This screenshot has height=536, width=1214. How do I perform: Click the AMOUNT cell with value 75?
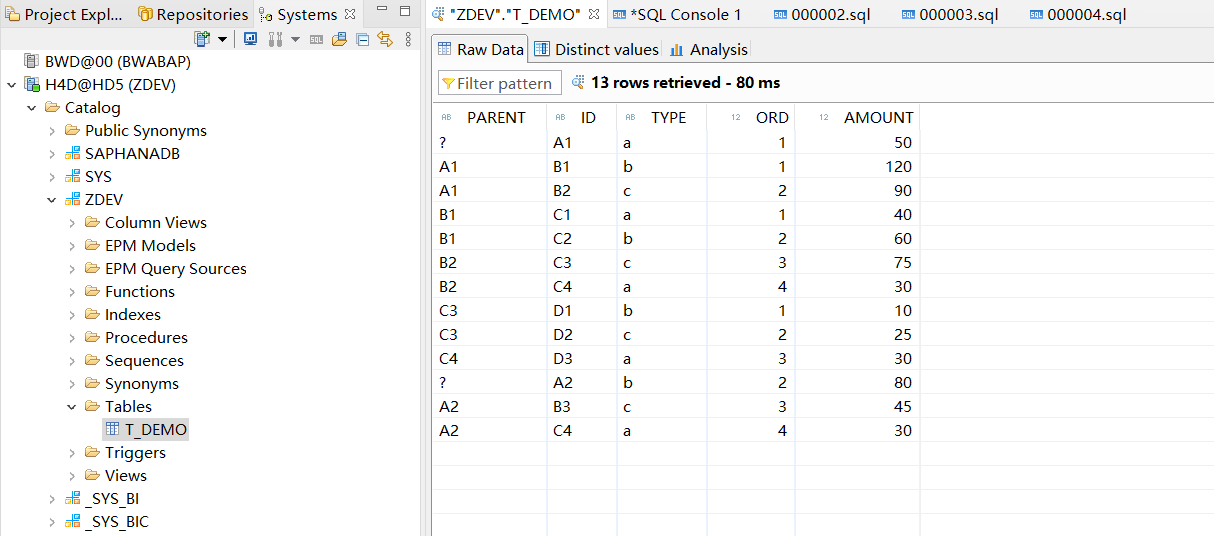[856, 263]
